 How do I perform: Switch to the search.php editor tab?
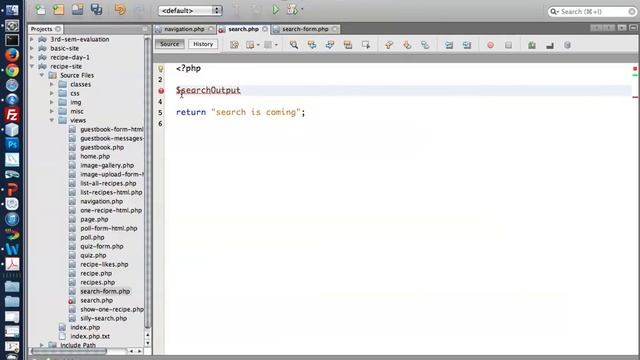click(x=243, y=29)
